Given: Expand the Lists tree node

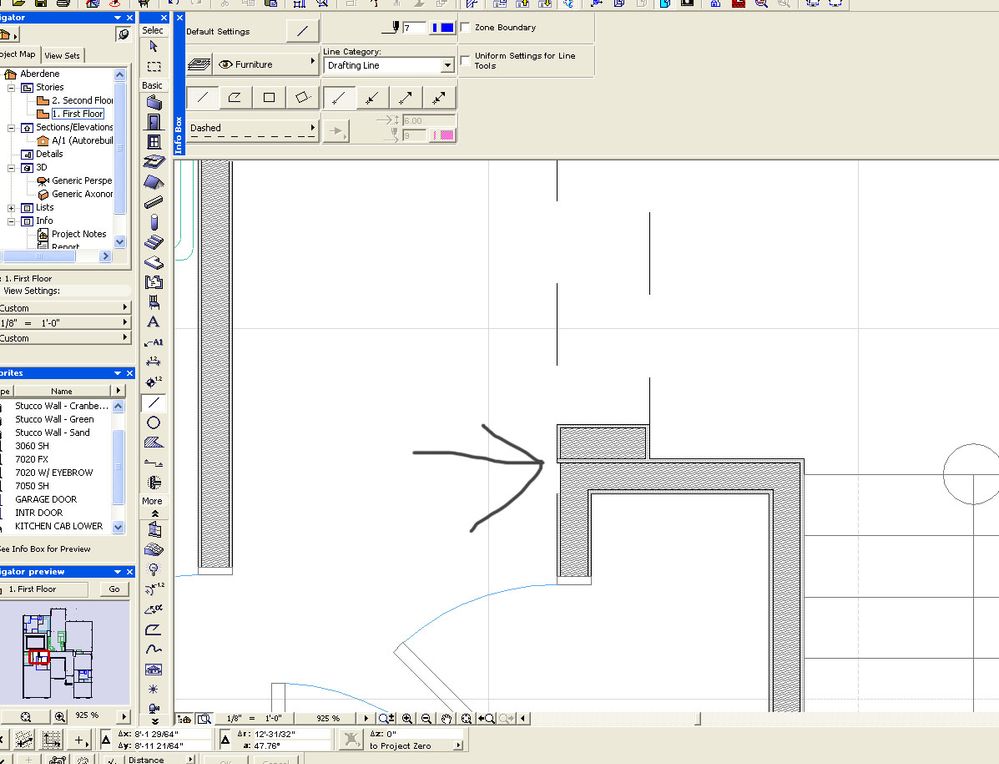Looking at the screenshot, I should (x=11, y=208).
